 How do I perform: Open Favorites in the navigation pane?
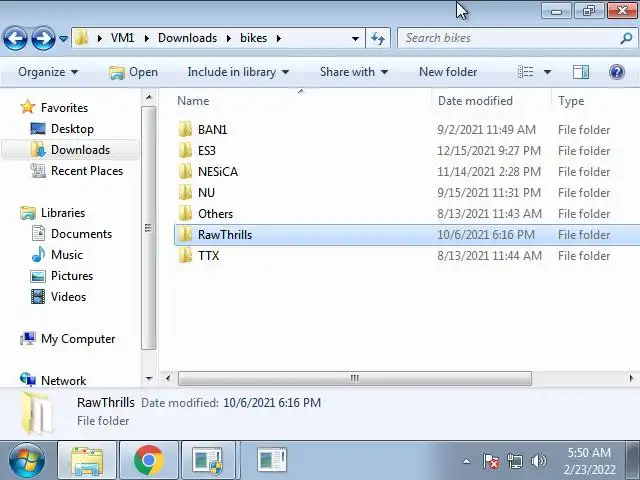point(64,108)
